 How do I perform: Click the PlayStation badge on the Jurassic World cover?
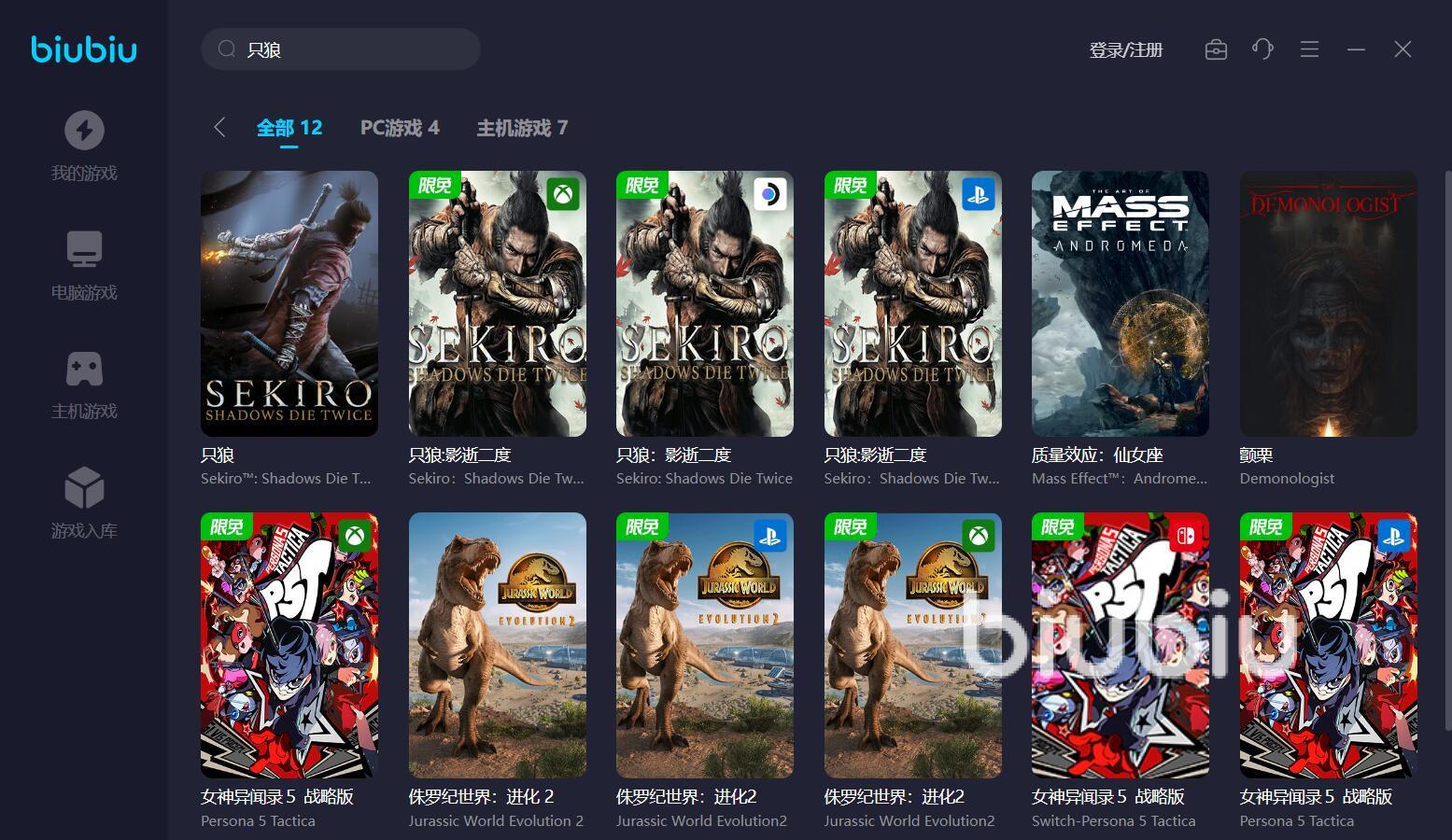click(770, 536)
